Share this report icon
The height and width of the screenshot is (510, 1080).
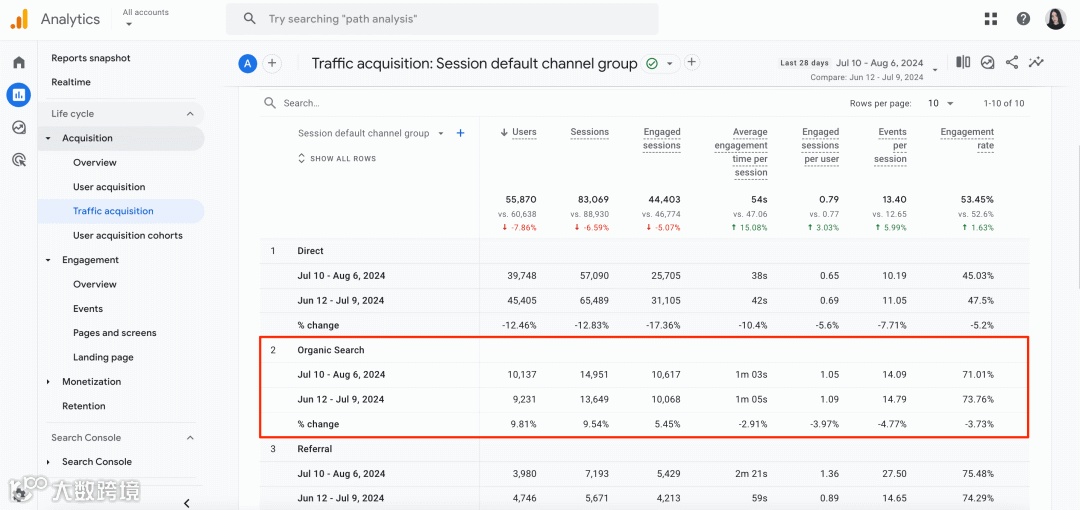1012,62
